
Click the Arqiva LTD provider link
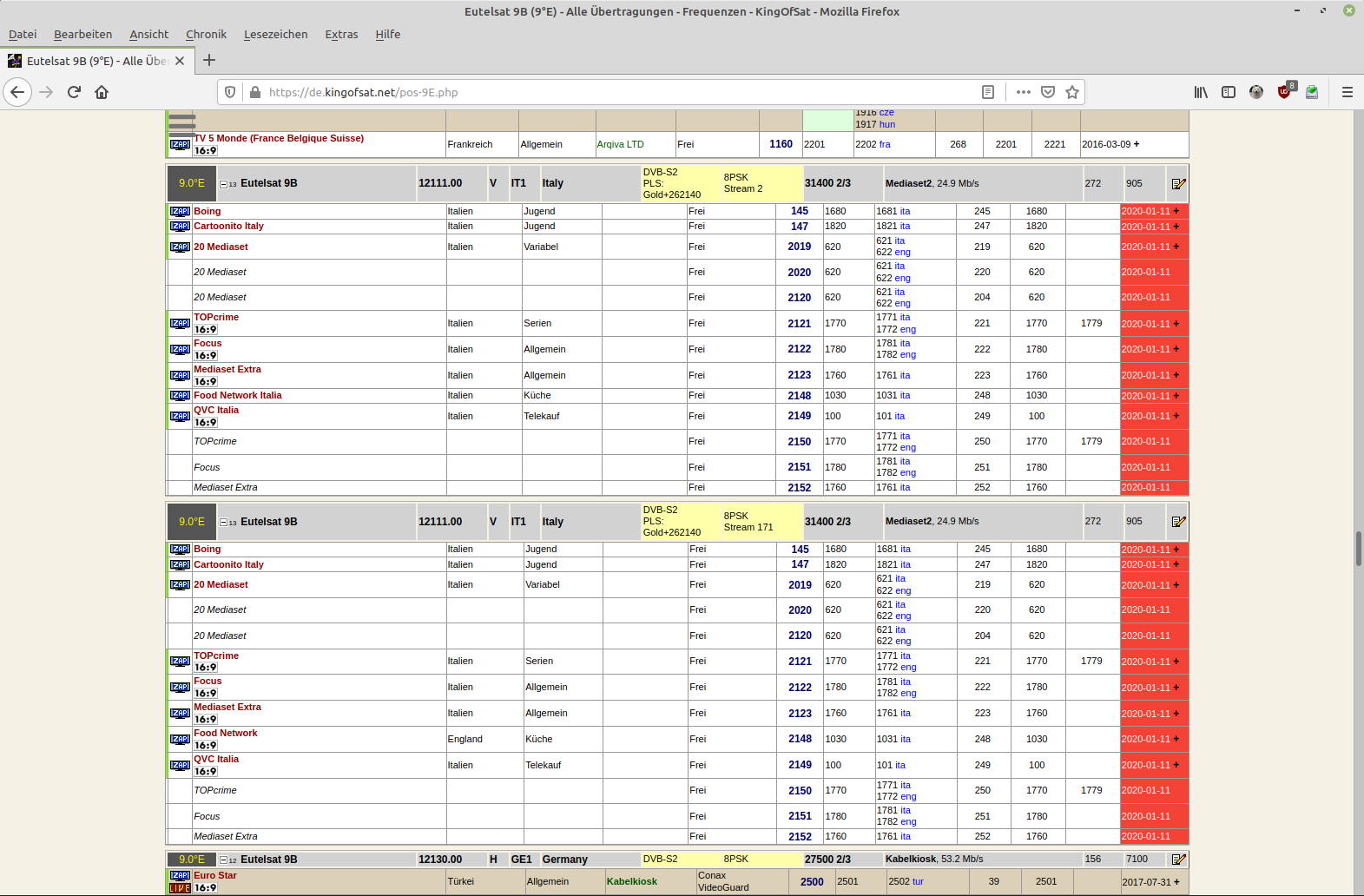click(620, 144)
